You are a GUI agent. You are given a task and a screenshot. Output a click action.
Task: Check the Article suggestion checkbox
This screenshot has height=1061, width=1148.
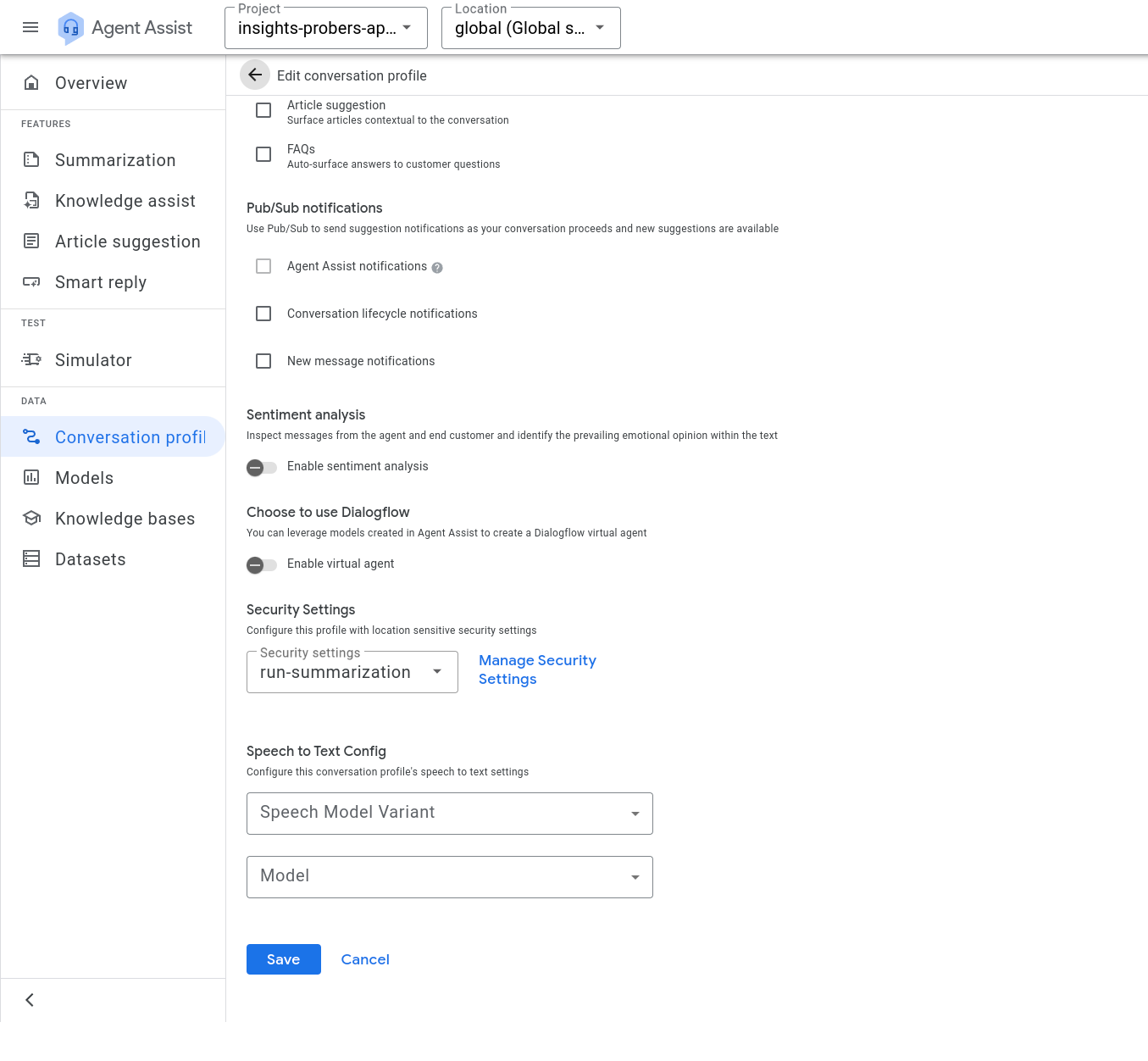coord(263,111)
